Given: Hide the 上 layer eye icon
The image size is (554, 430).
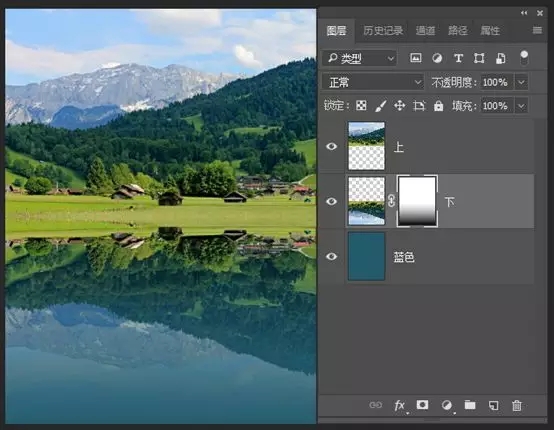Looking at the screenshot, I should [331, 146].
